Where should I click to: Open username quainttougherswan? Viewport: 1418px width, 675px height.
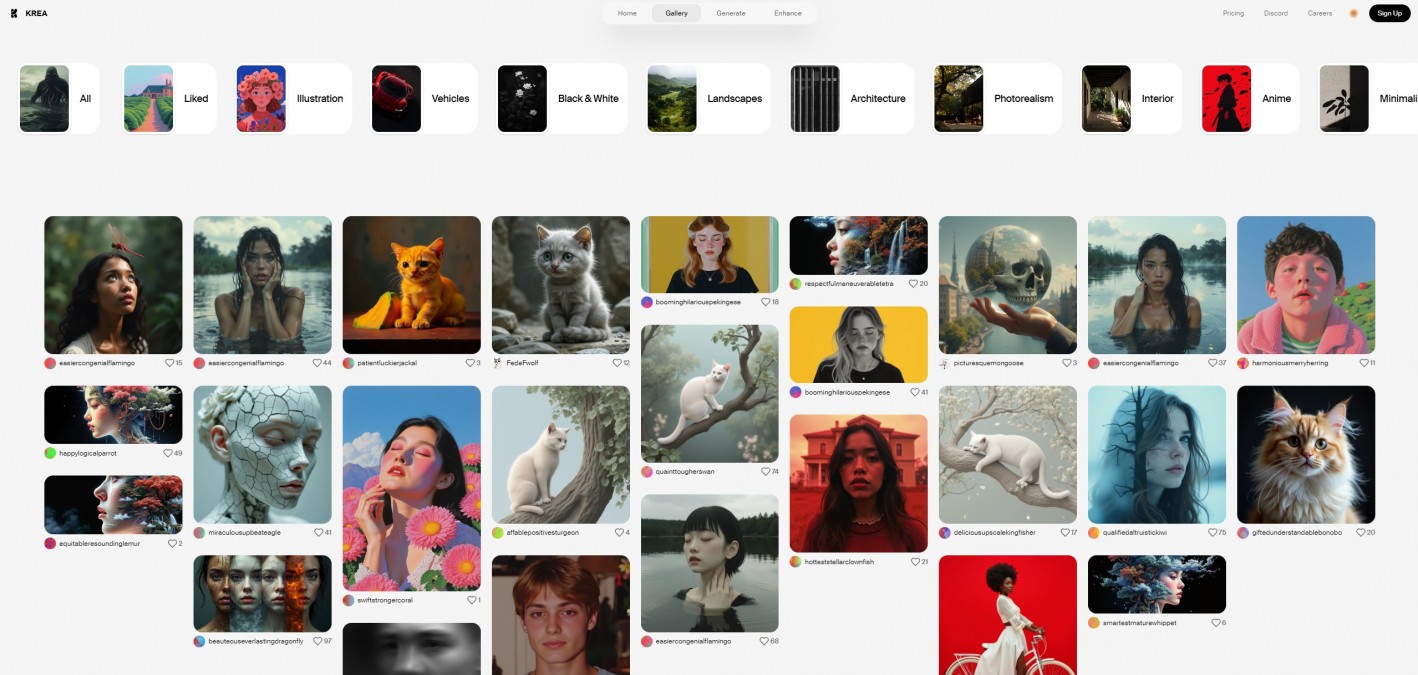pos(685,471)
